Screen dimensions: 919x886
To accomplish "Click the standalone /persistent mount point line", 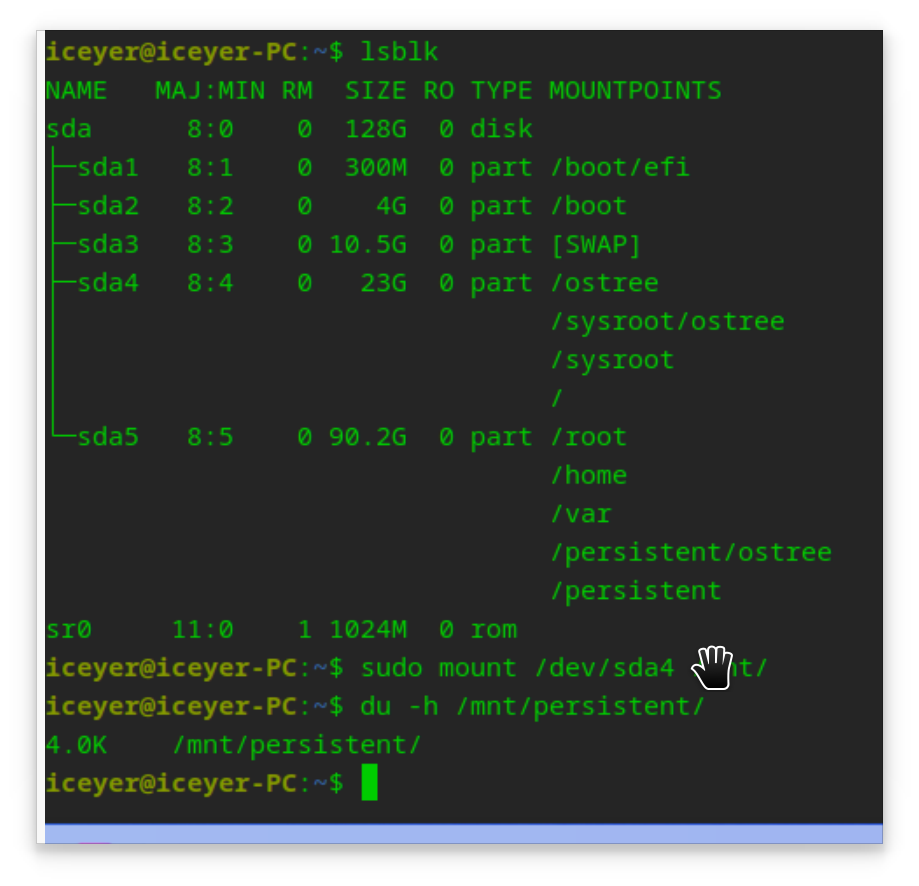I will 636,591.
